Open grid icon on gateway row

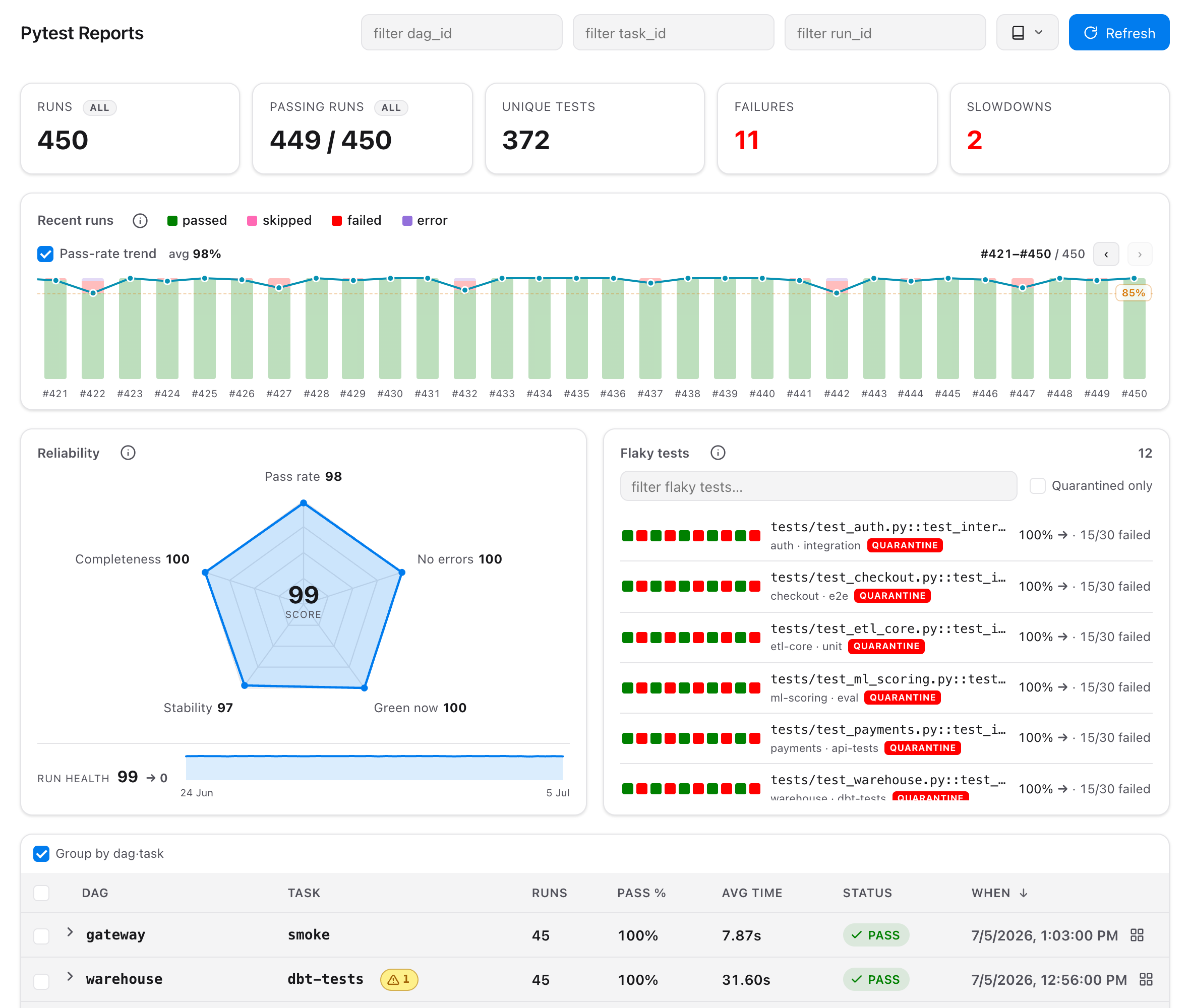[x=1137, y=935]
